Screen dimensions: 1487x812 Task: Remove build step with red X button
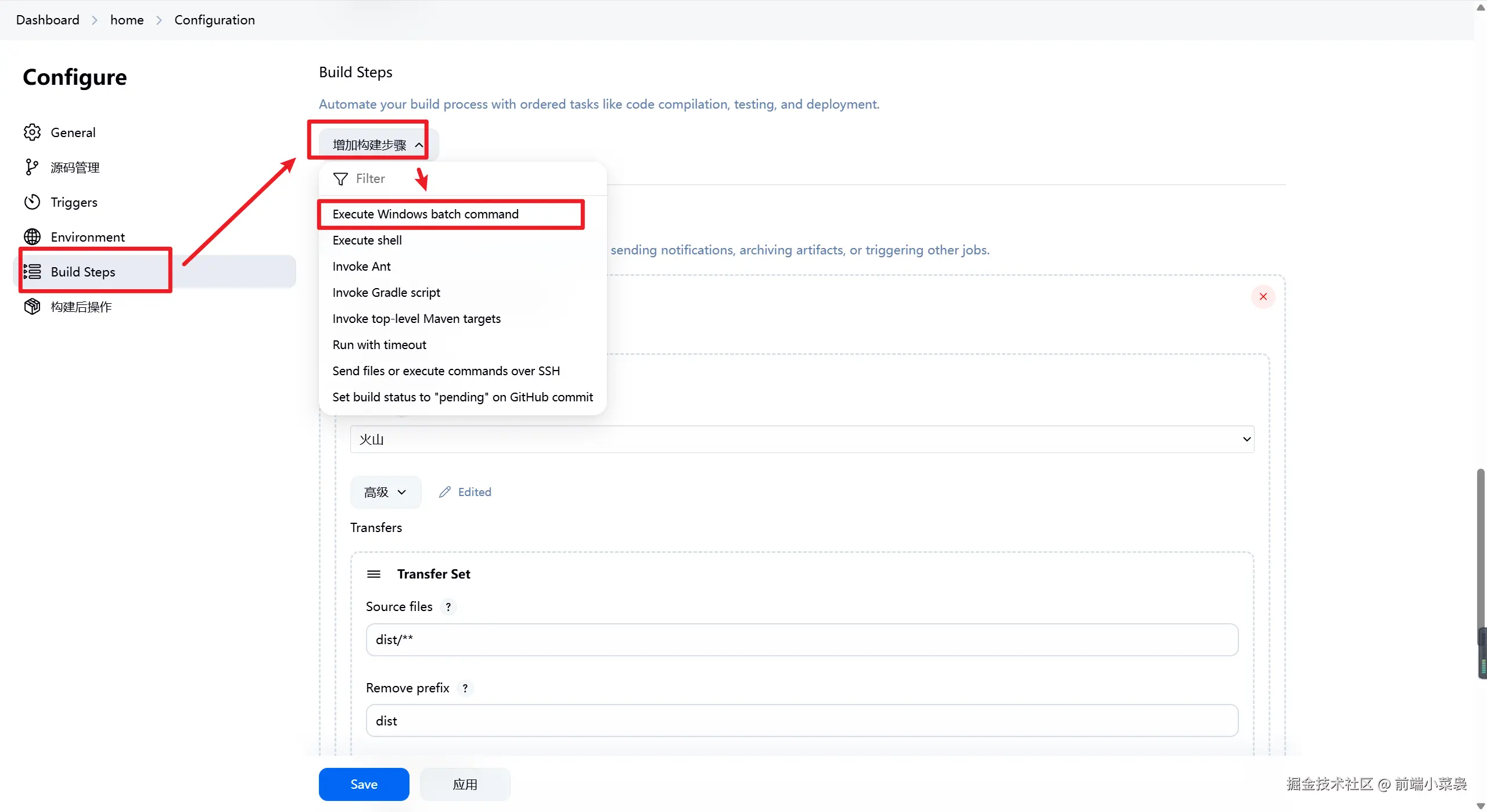[x=1263, y=297]
